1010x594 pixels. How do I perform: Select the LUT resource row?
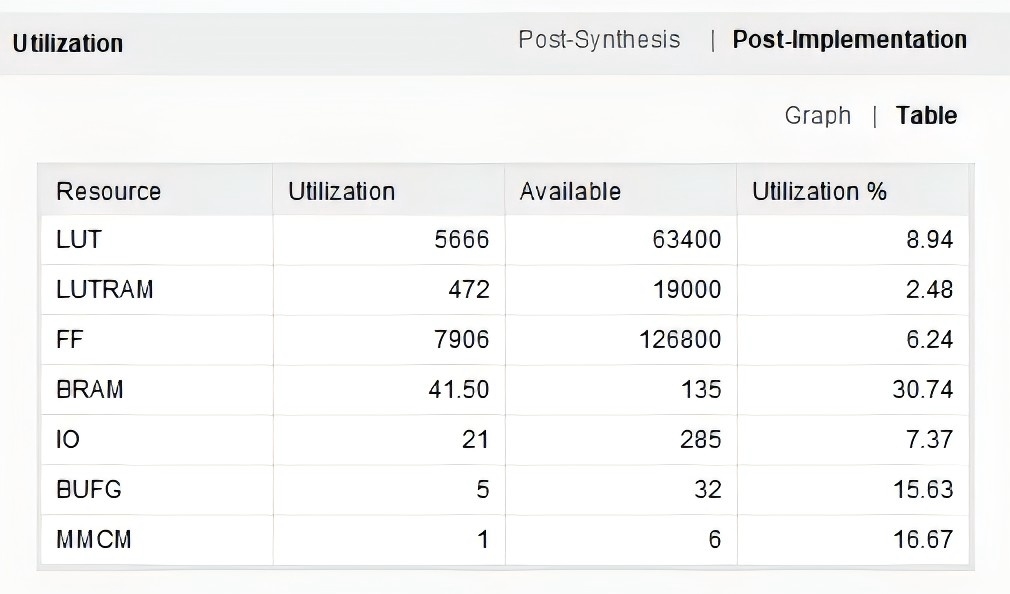point(504,240)
